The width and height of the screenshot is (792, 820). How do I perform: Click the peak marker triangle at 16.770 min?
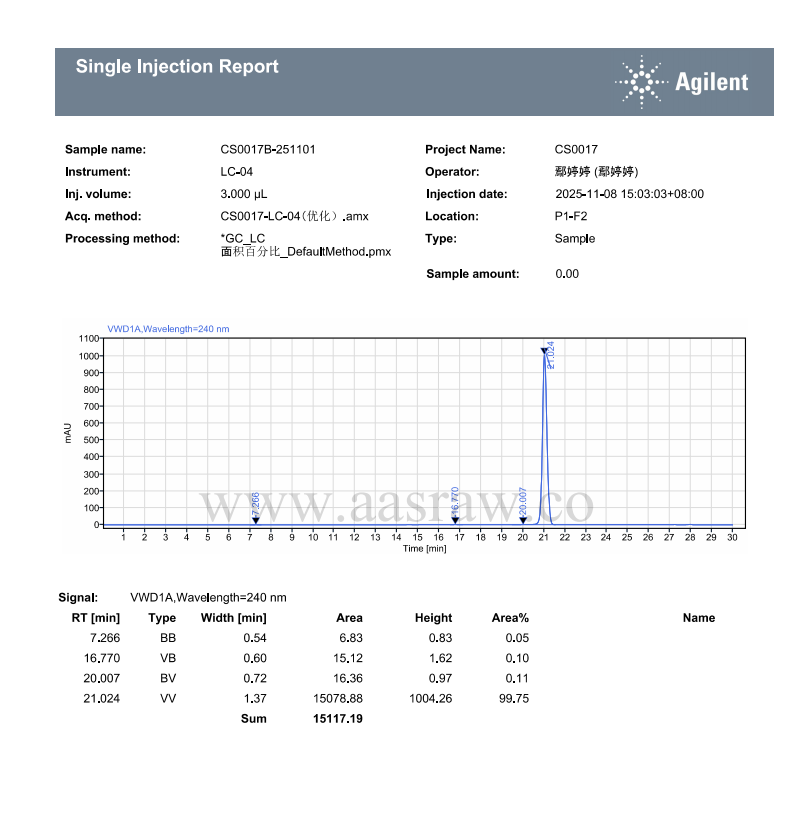coord(455,520)
